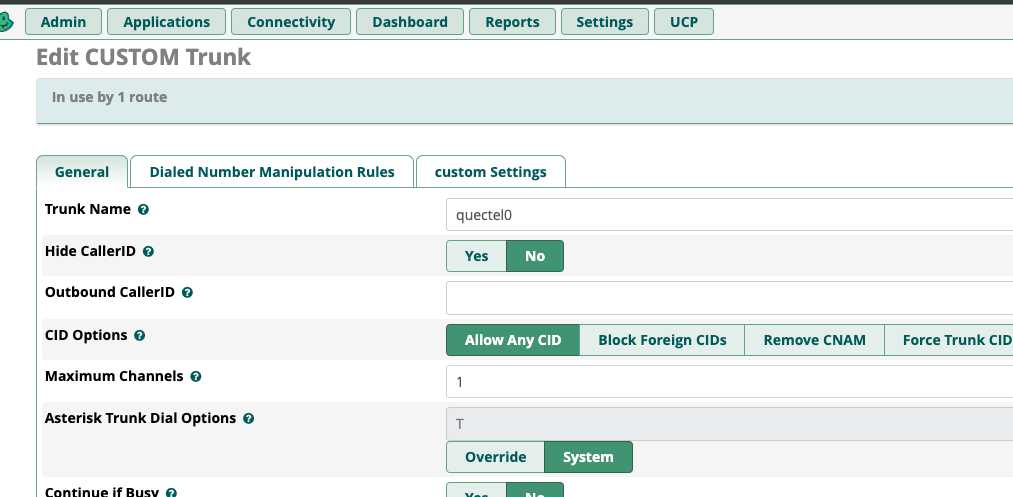Open the Admin dropdown menu
Viewport: 1013px width, 497px height.
[x=63, y=21]
